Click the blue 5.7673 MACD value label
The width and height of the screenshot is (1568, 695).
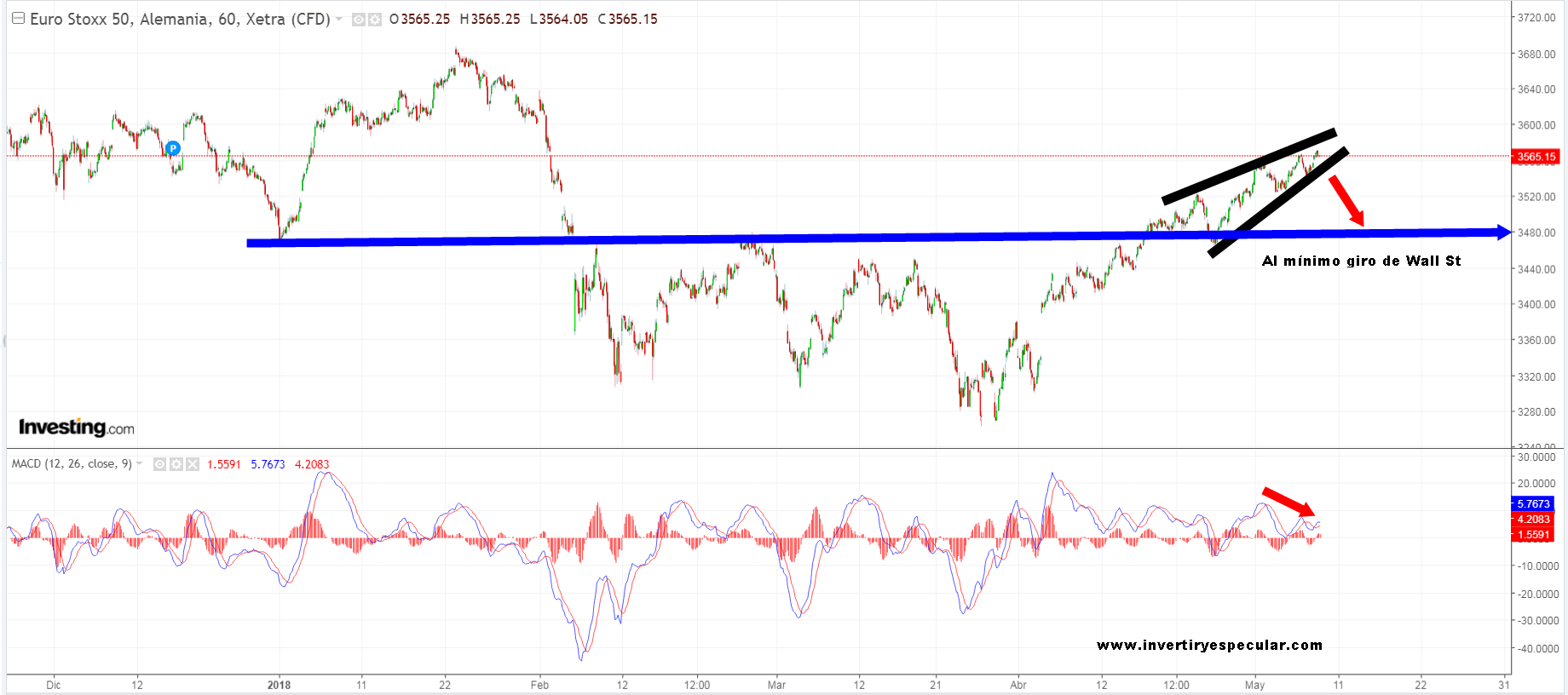[1533, 504]
